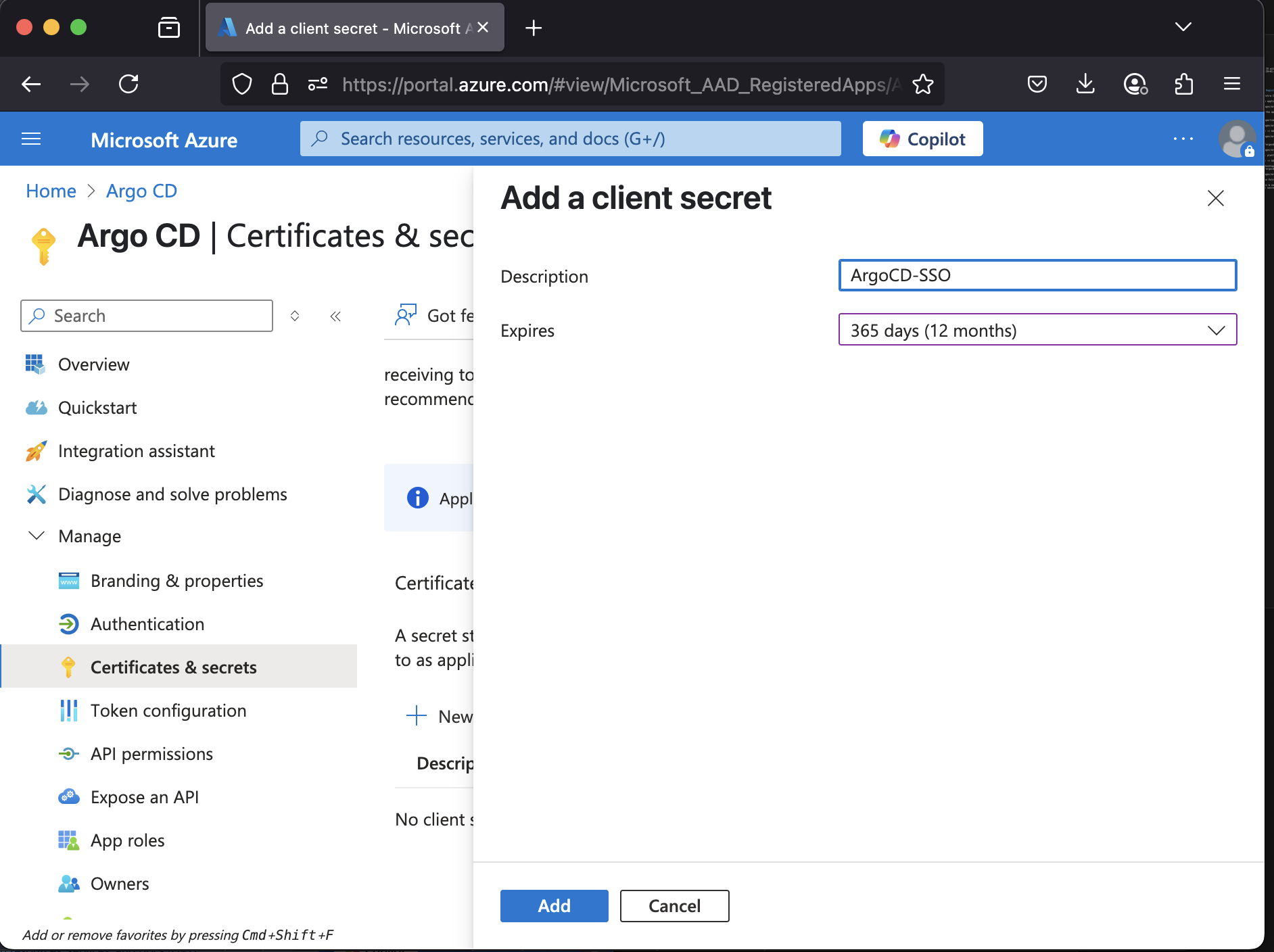Image resolution: width=1274 pixels, height=952 pixels.
Task: Click the Got feedback icon
Action: click(x=406, y=315)
